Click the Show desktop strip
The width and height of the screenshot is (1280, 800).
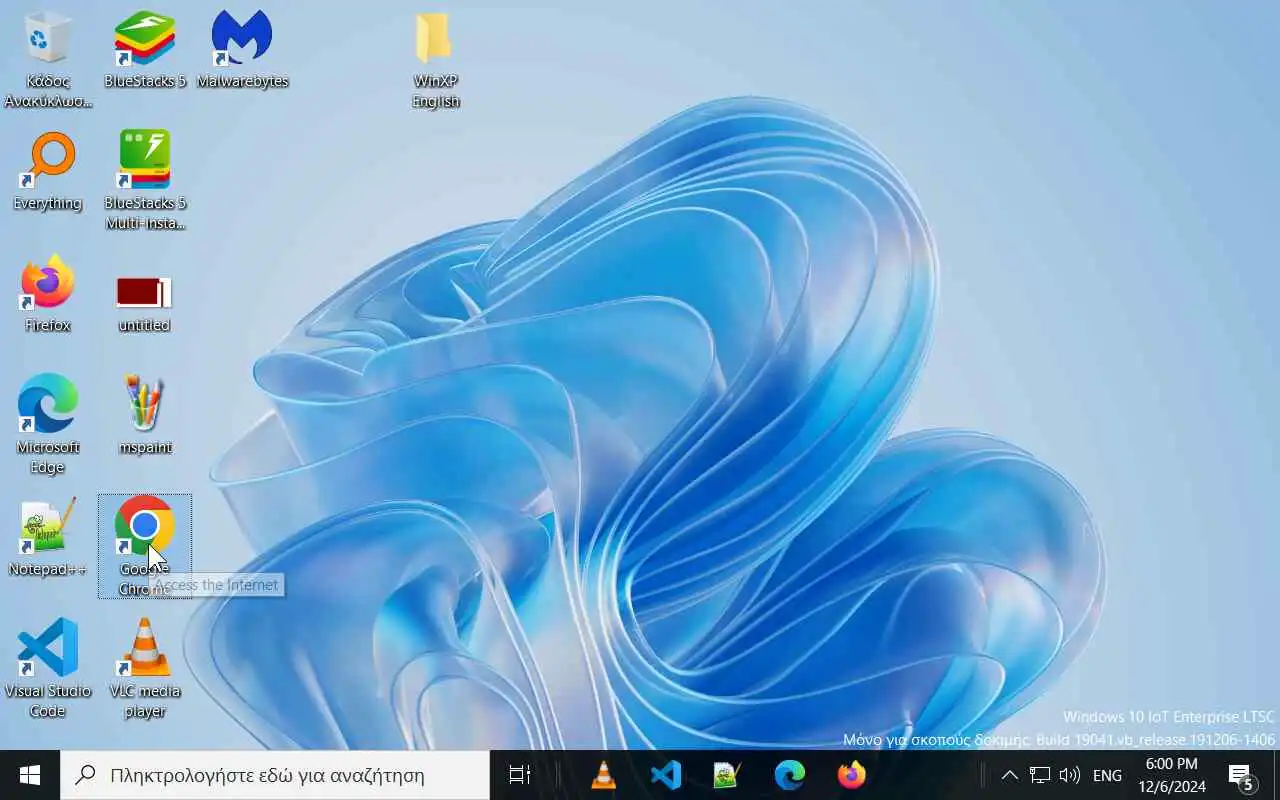pyautogui.click(x=1276, y=775)
